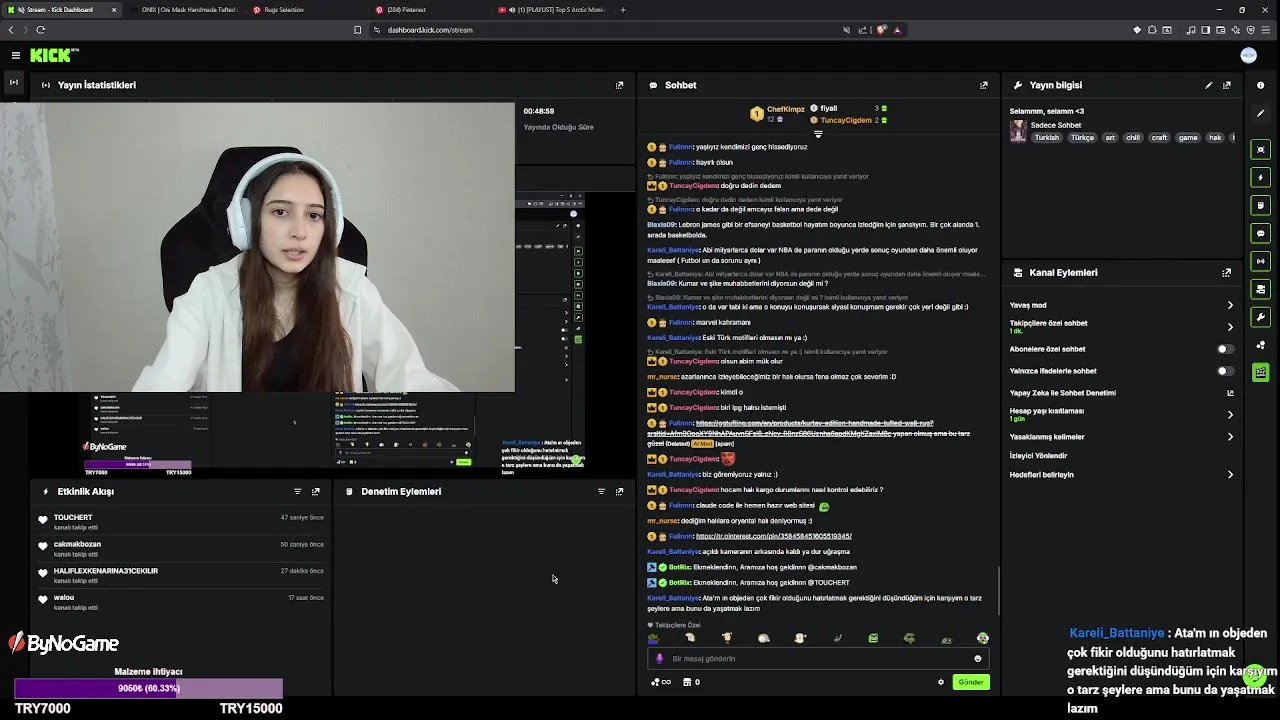This screenshot has height=720, width=1280.
Task: Open the profile avatar menu
Action: coord(1248,56)
